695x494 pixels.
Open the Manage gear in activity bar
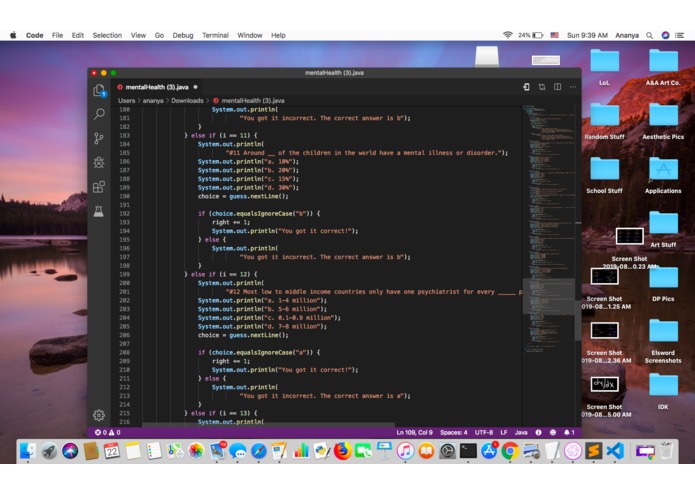99,415
